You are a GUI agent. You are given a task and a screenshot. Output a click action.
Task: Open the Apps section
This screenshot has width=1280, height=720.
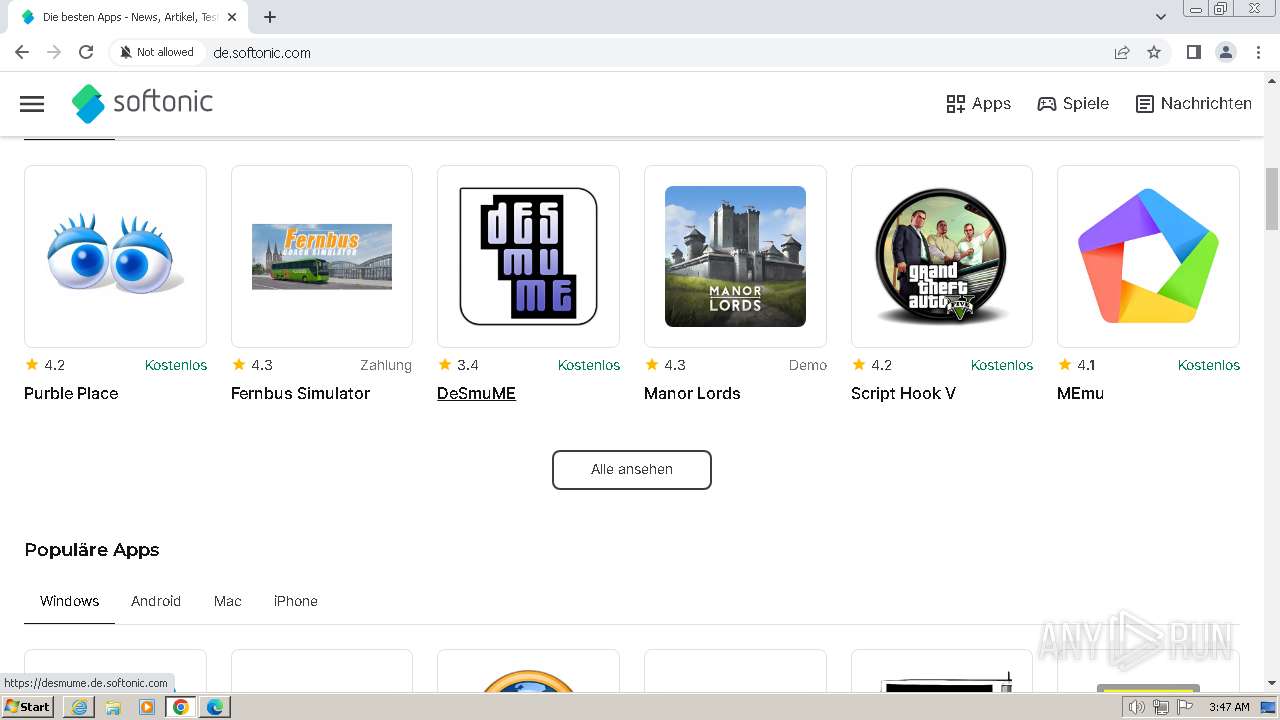click(978, 104)
